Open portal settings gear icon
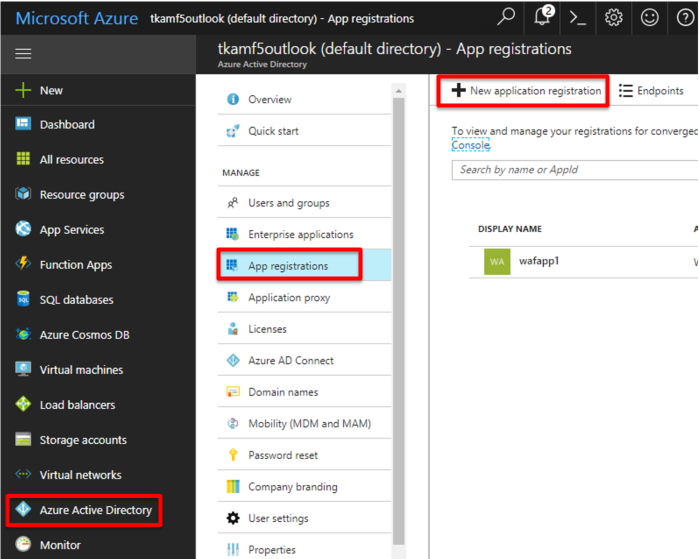 pos(613,18)
